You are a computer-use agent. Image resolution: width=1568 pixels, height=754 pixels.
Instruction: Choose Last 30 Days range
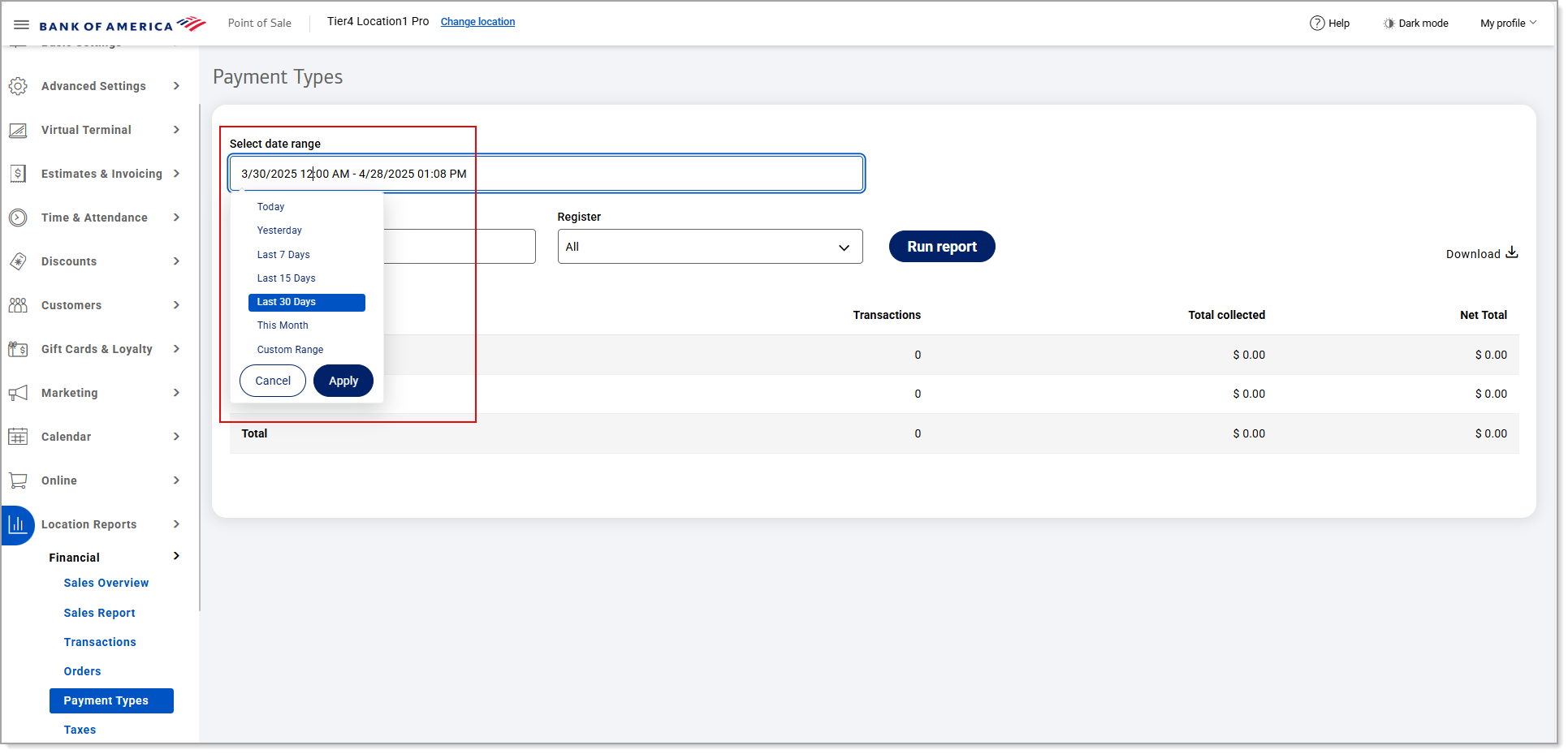click(307, 302)
